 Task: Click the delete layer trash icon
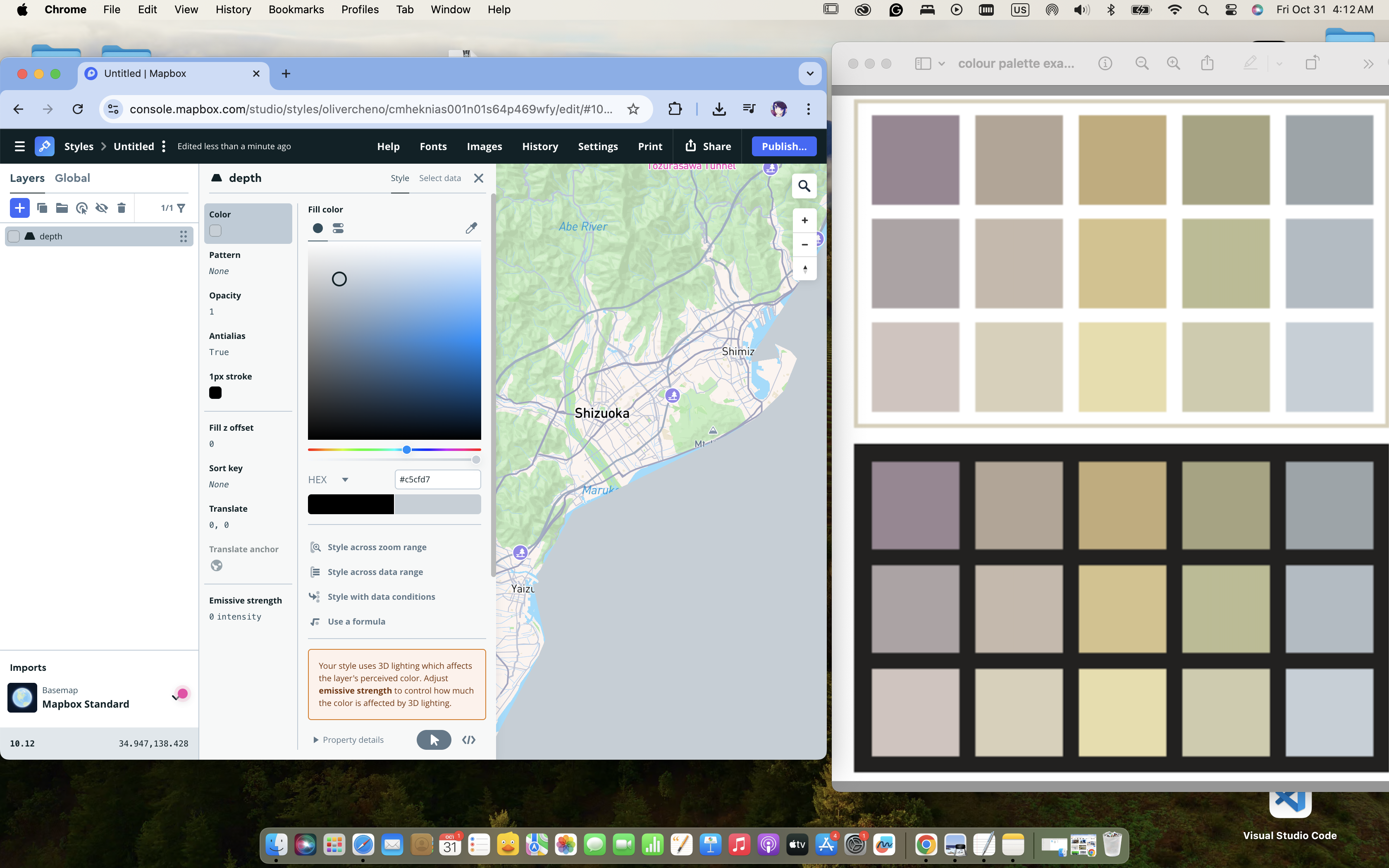click(121, 208)
